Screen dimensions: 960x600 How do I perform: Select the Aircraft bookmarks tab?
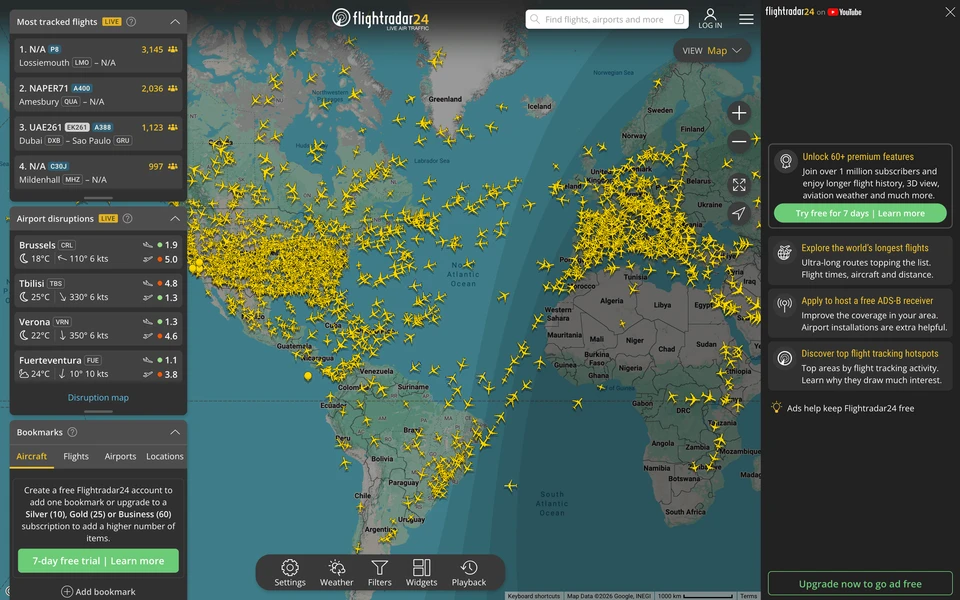[x=32, y=456]
